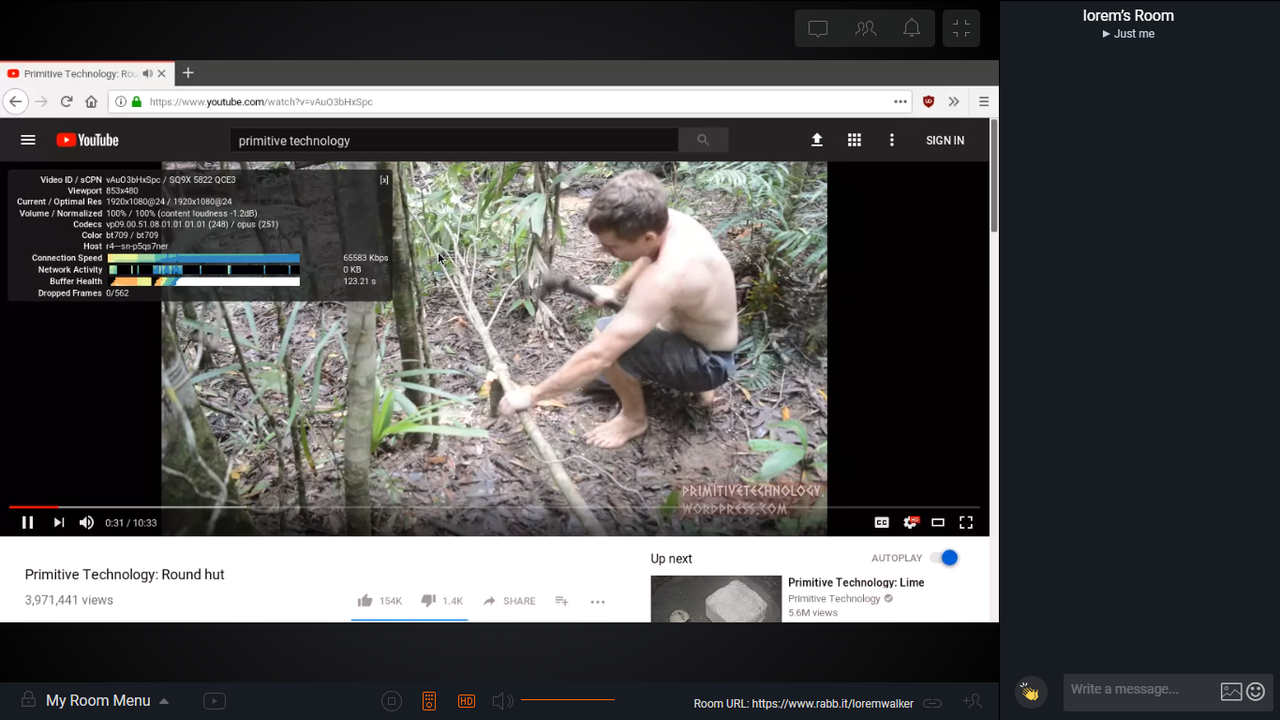Open more actions below the video
1280x720 pixels.
pos(598,601)
